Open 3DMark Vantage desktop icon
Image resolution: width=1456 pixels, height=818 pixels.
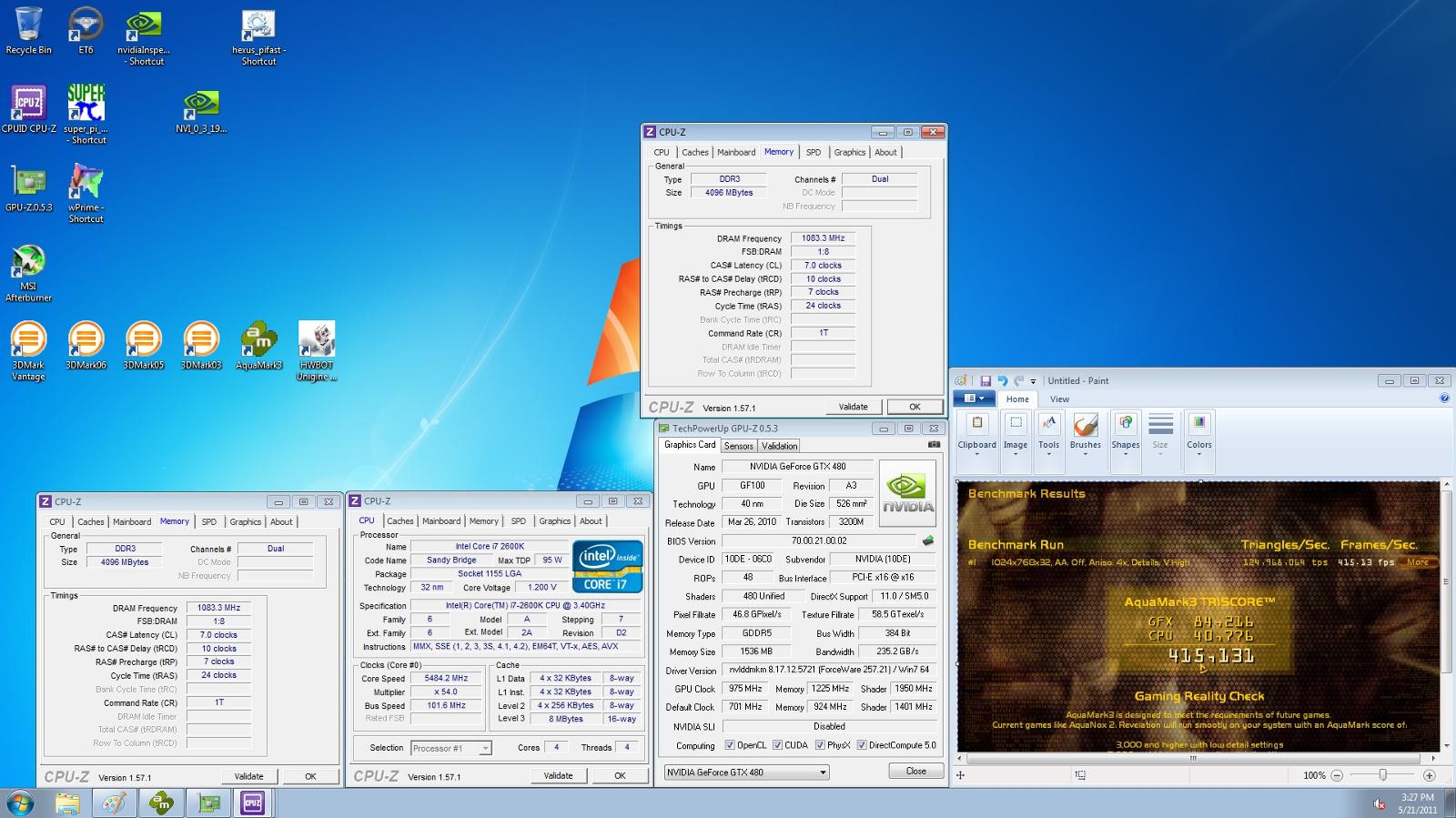pos(28,351)
